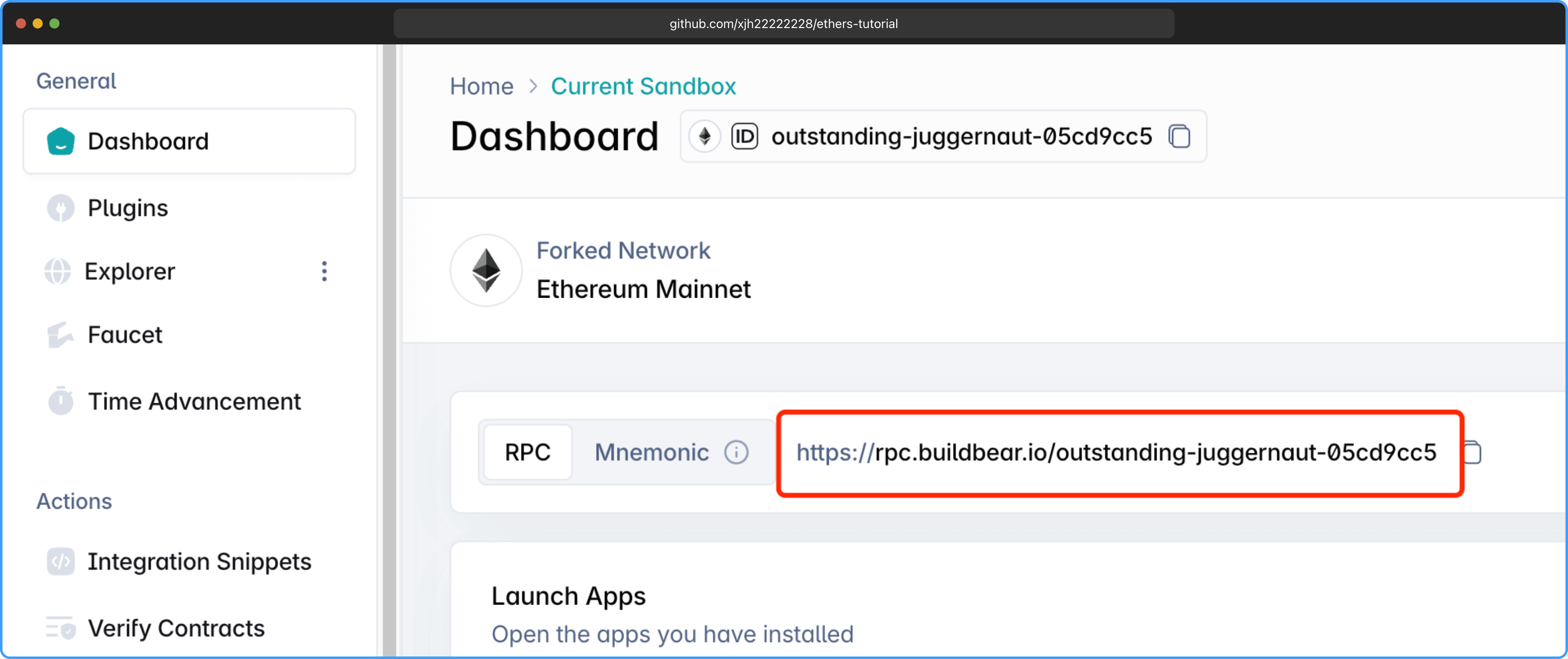Click the Forked Network label
1568x659 pixels.
point(623,251)
